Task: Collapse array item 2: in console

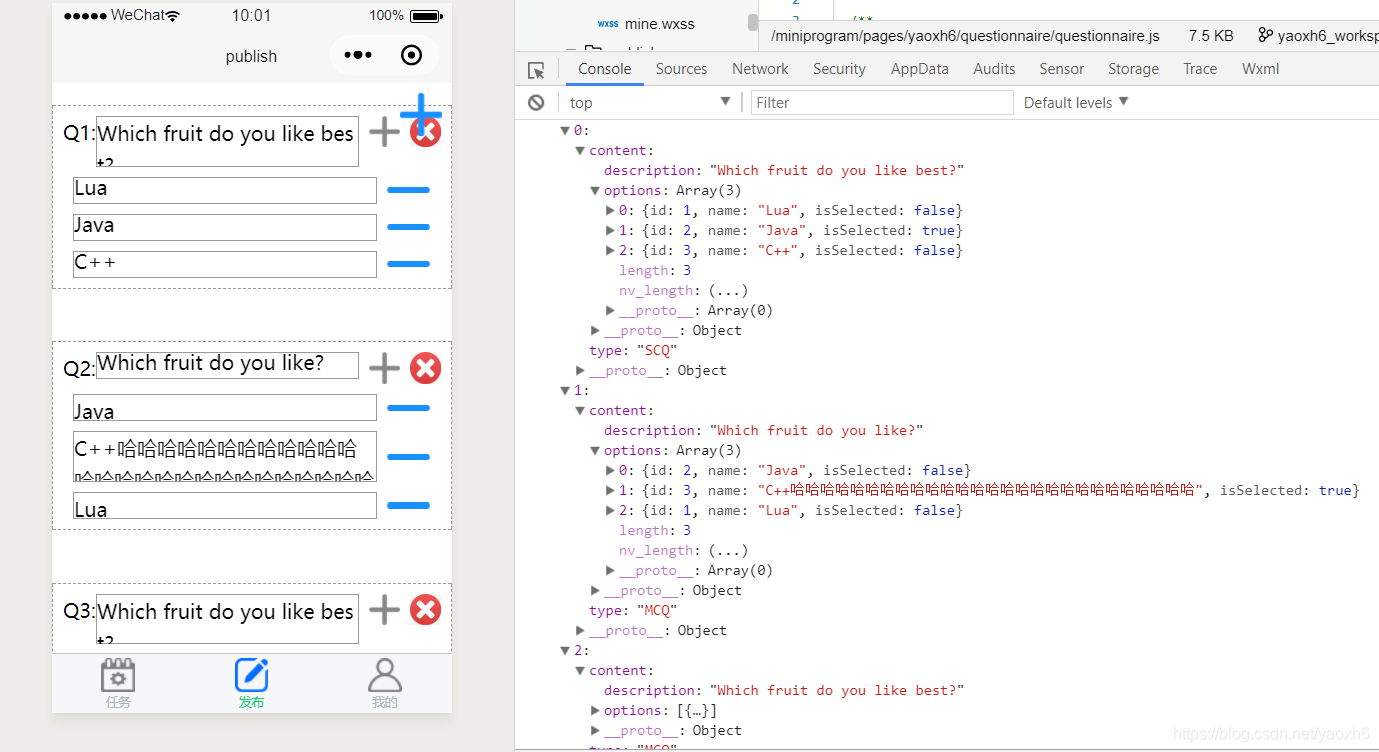Action: [565, 650]
